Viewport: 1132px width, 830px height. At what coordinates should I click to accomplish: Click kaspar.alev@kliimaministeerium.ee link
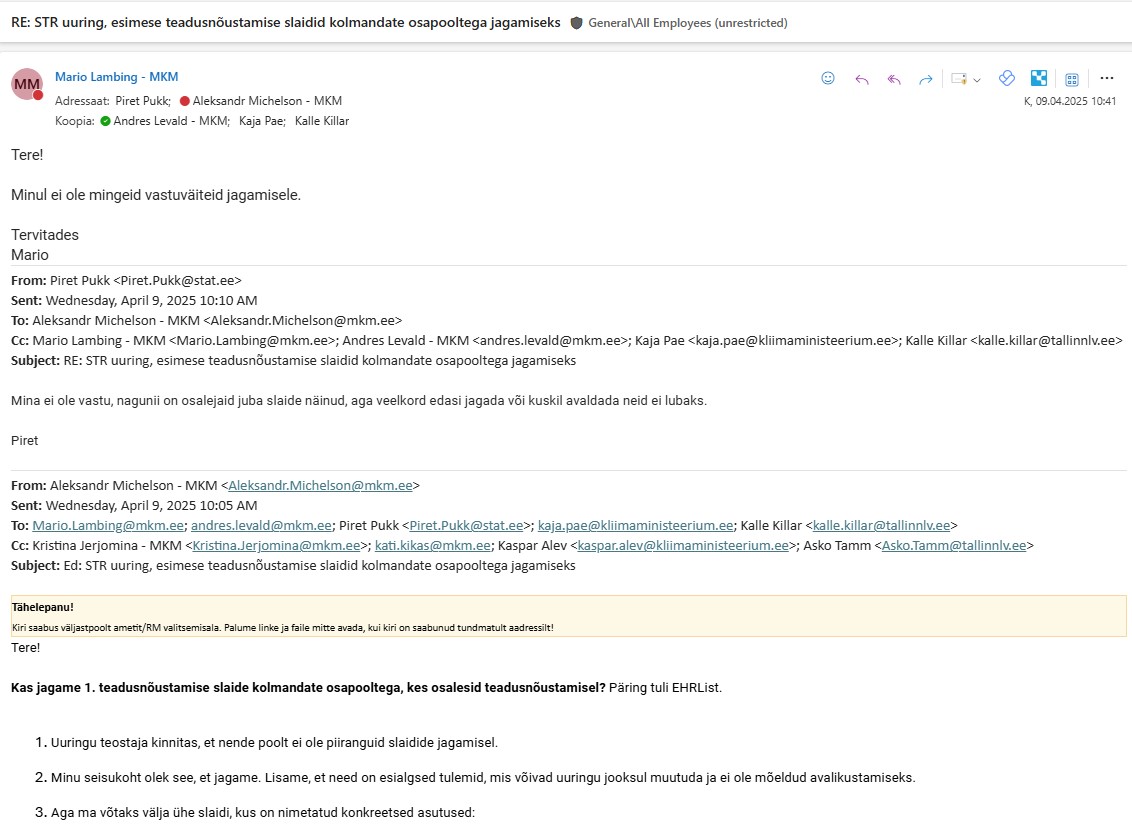pyautogui.click(x=683, y=546)
